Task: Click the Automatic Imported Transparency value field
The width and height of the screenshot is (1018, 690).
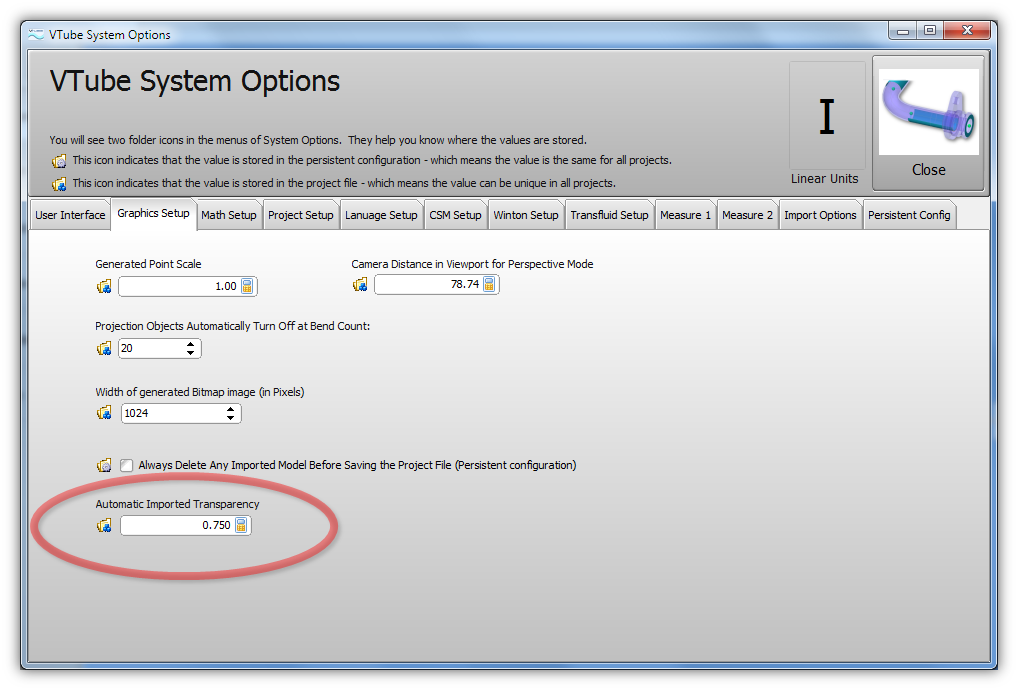Action: pyautogui.click(x=177, y=526)
